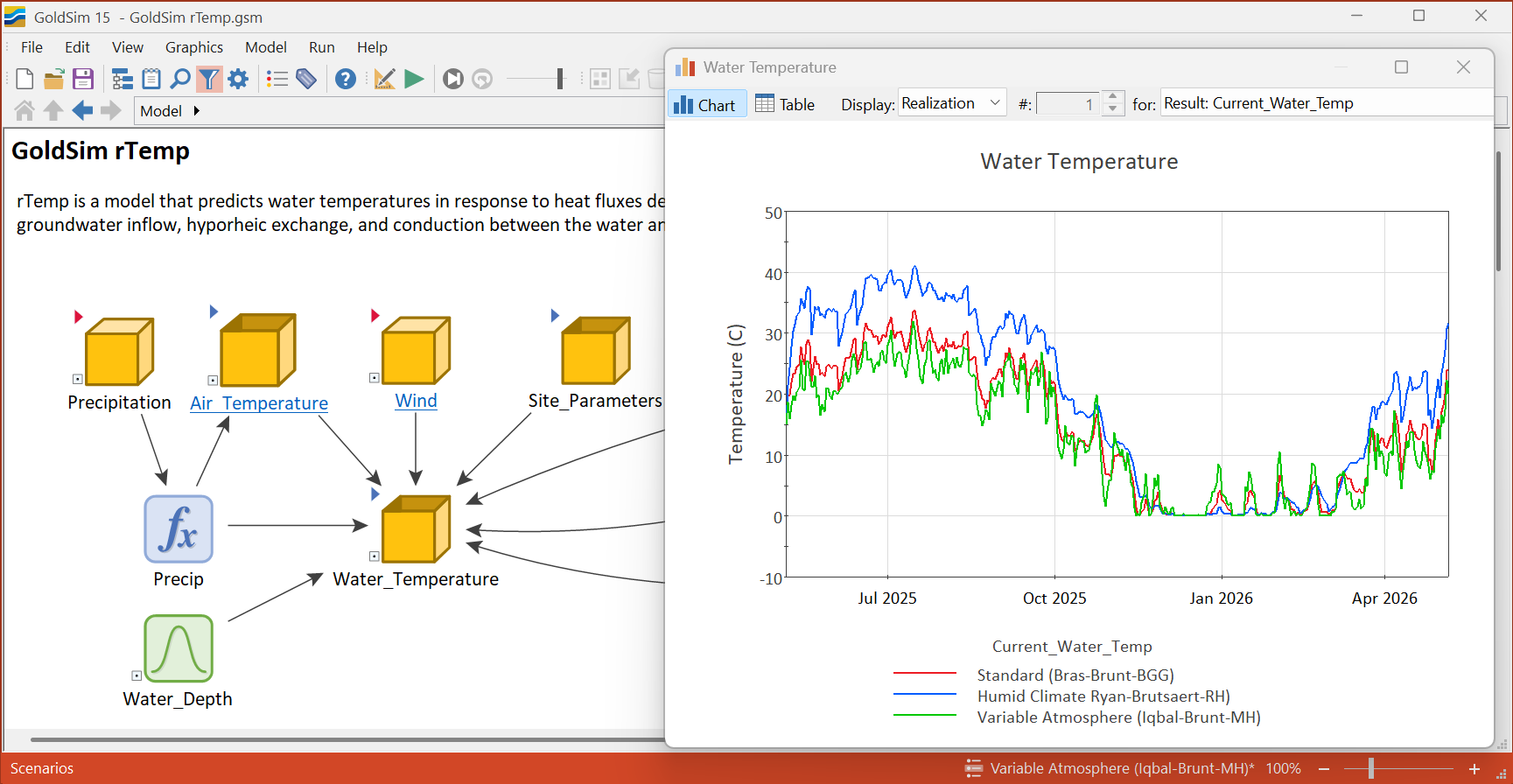Switch to the Chart view tab
Image resolution: width=1513 pixels, height=784 pixels.
(707, 104)
